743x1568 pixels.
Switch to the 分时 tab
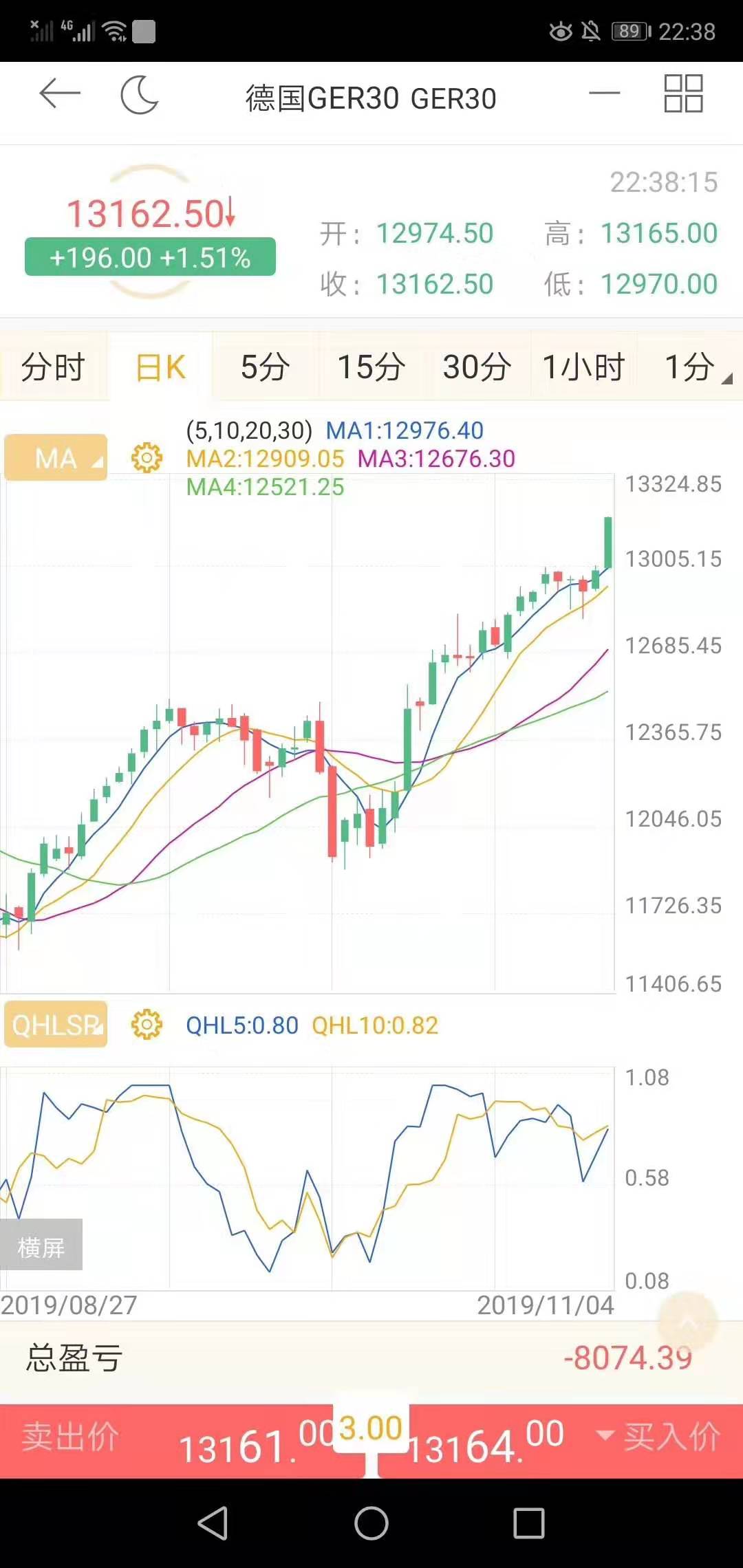(53, 367)
